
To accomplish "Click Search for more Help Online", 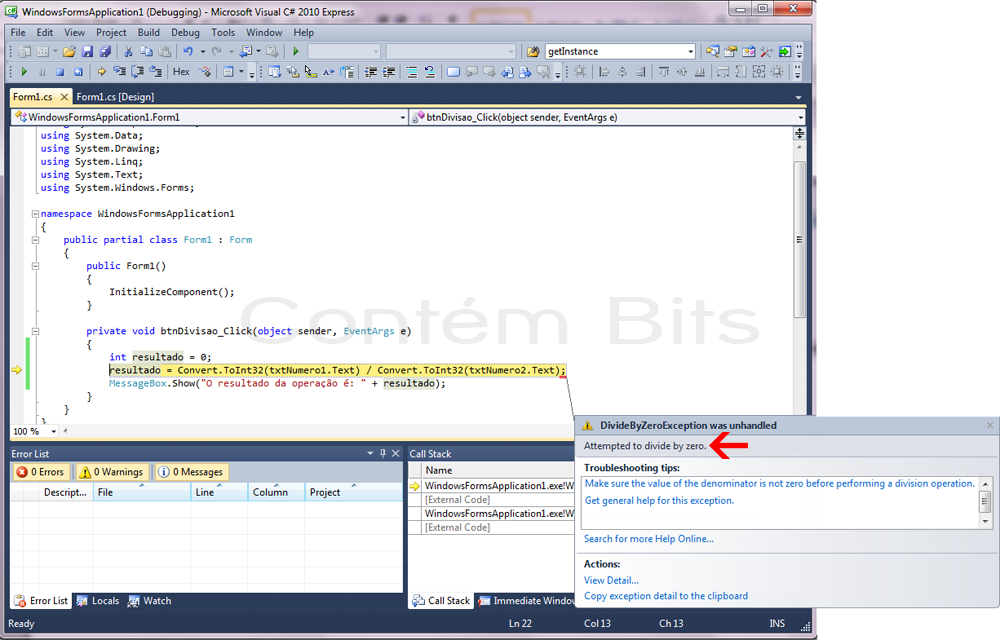I will coord(649,539).
